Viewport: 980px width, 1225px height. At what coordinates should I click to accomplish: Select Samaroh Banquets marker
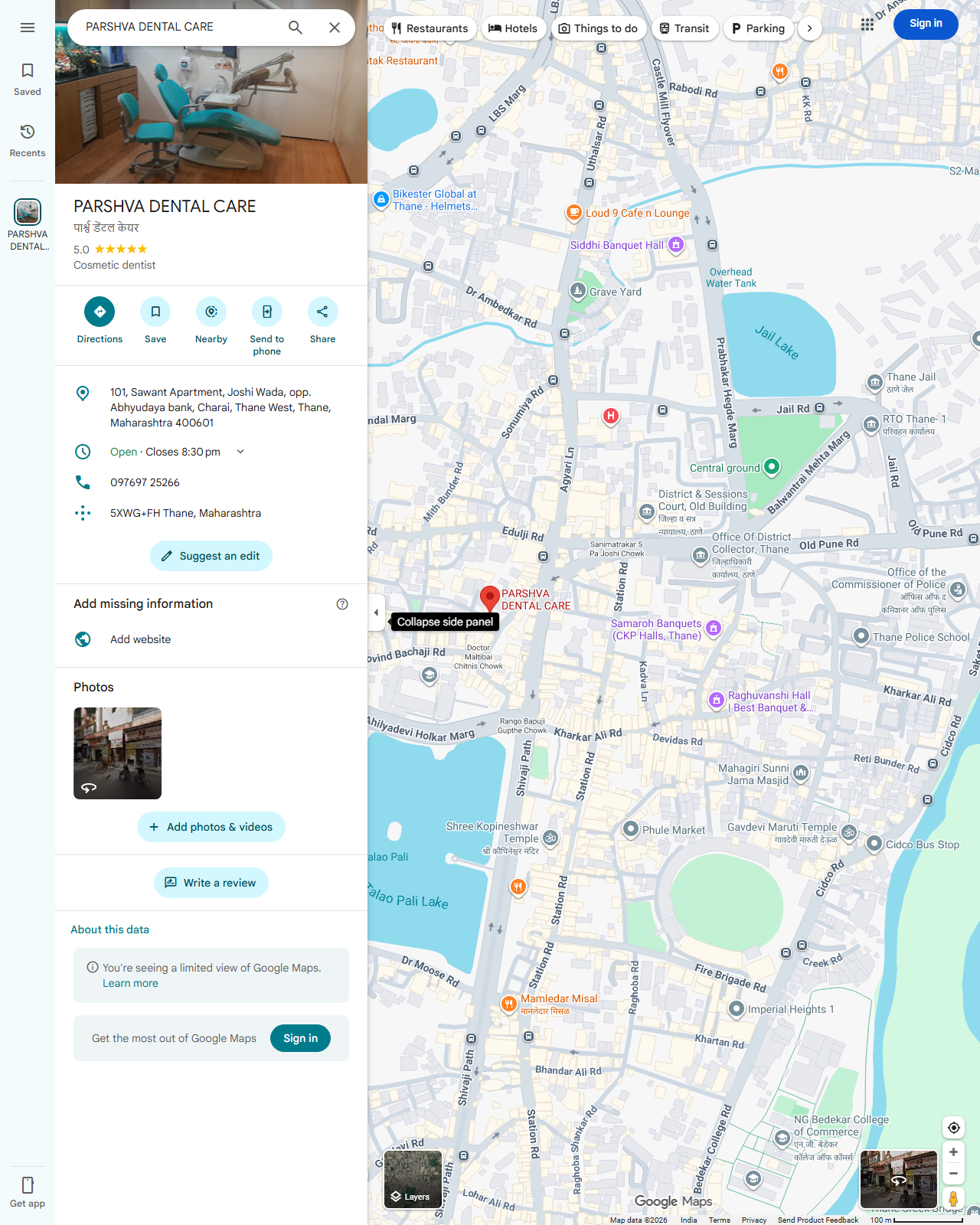[714, 629]
